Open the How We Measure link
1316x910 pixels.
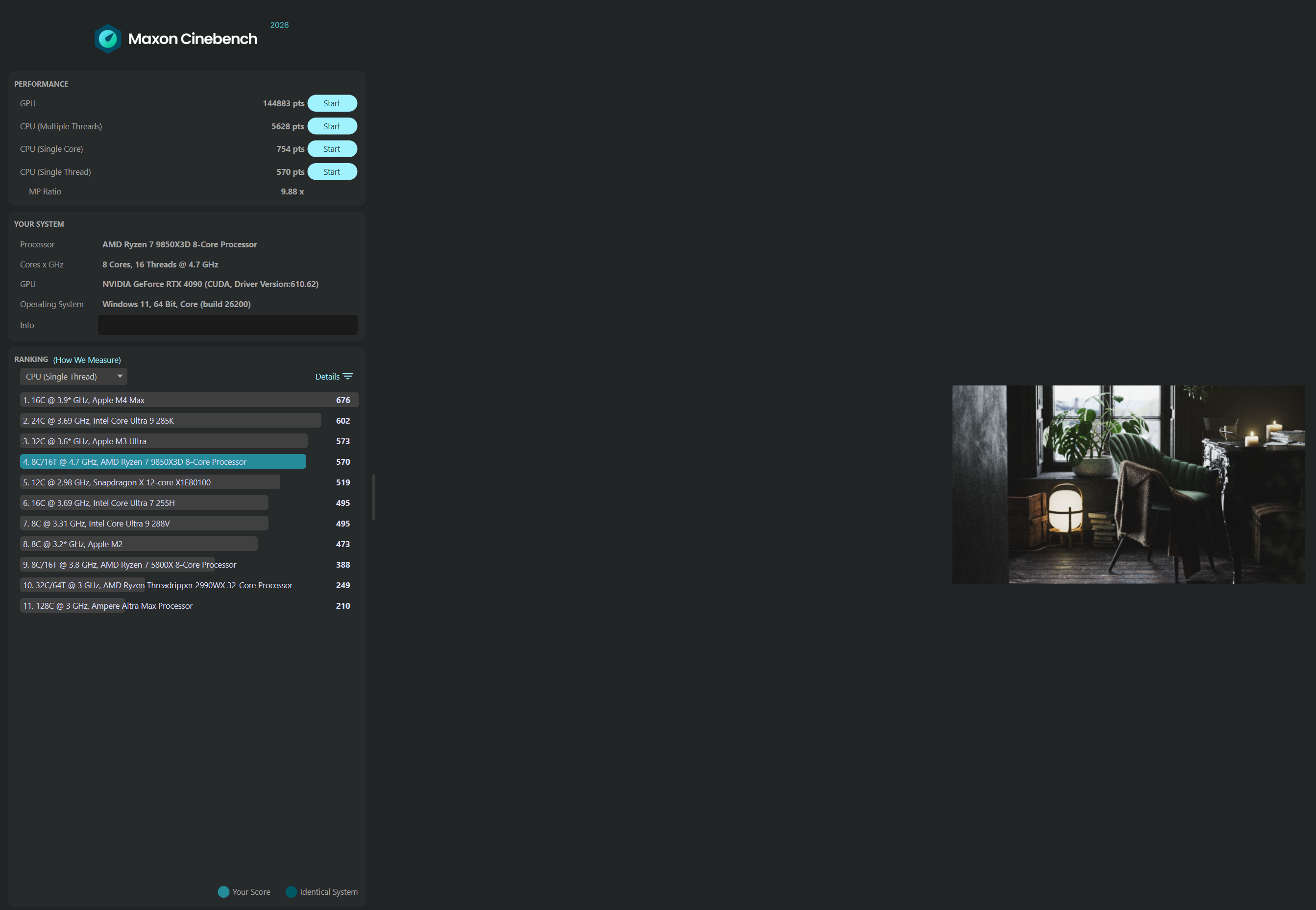coord(87,360)
